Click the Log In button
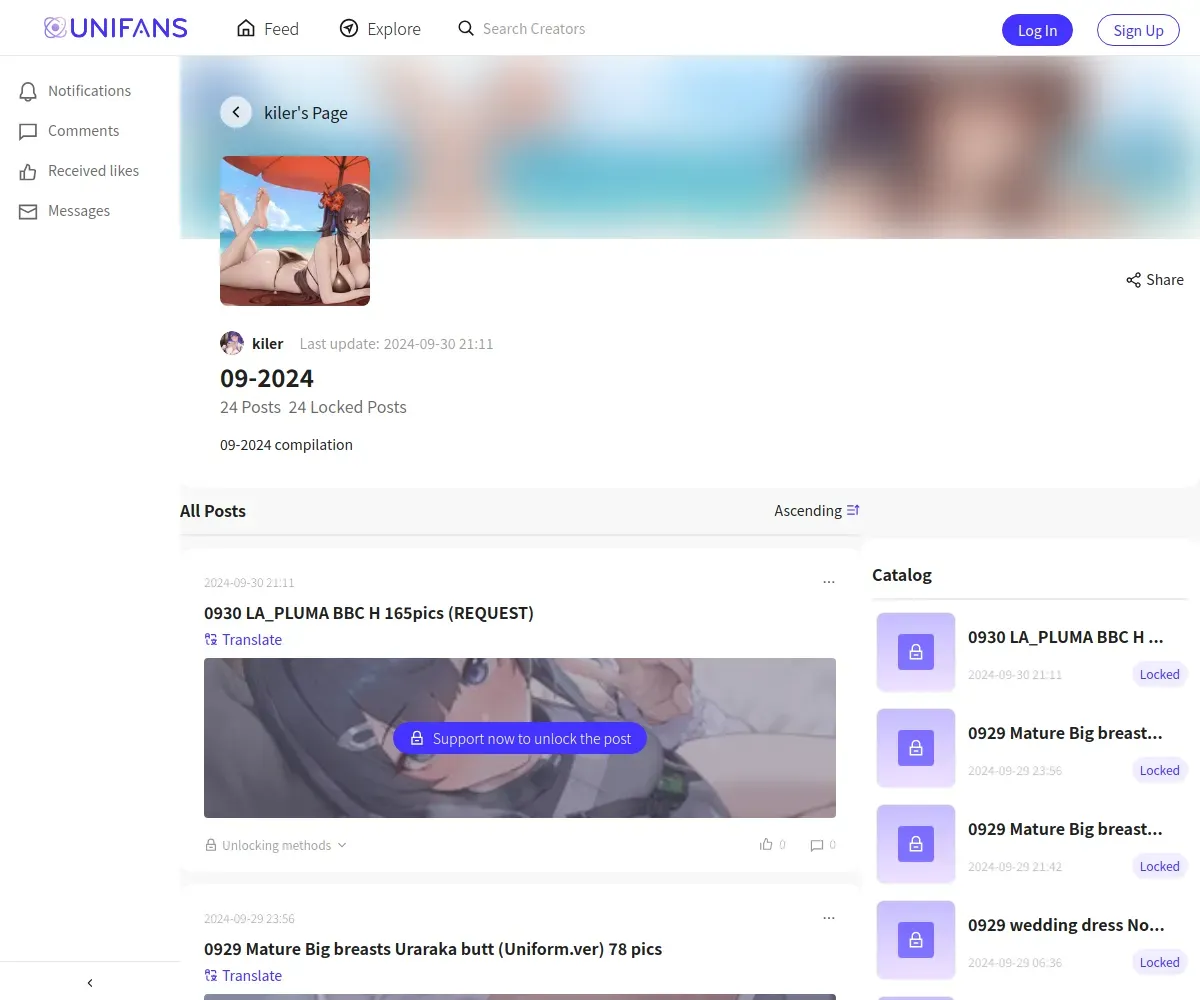1200x1000 pixels. coord(1037,30)
